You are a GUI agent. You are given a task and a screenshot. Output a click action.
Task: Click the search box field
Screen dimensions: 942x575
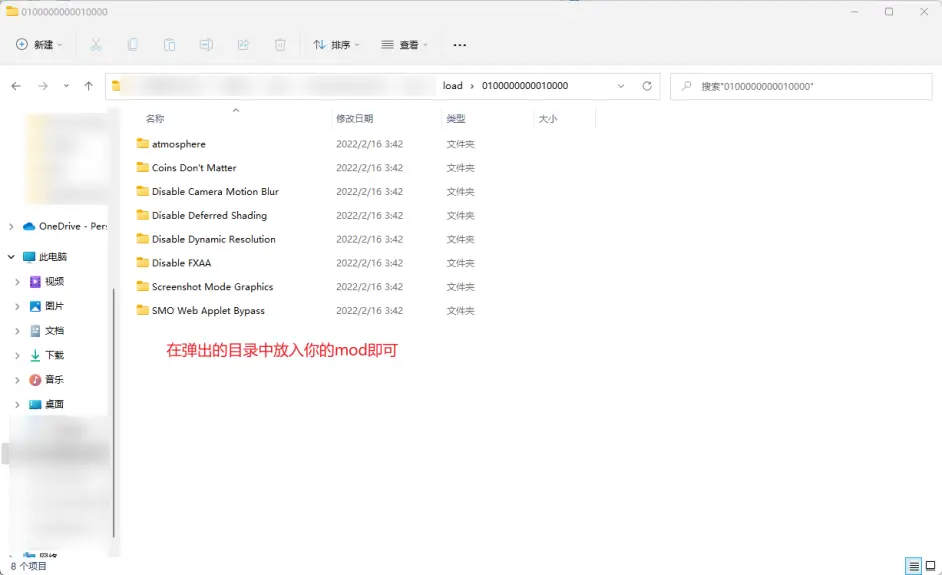[x=801, y=86]
